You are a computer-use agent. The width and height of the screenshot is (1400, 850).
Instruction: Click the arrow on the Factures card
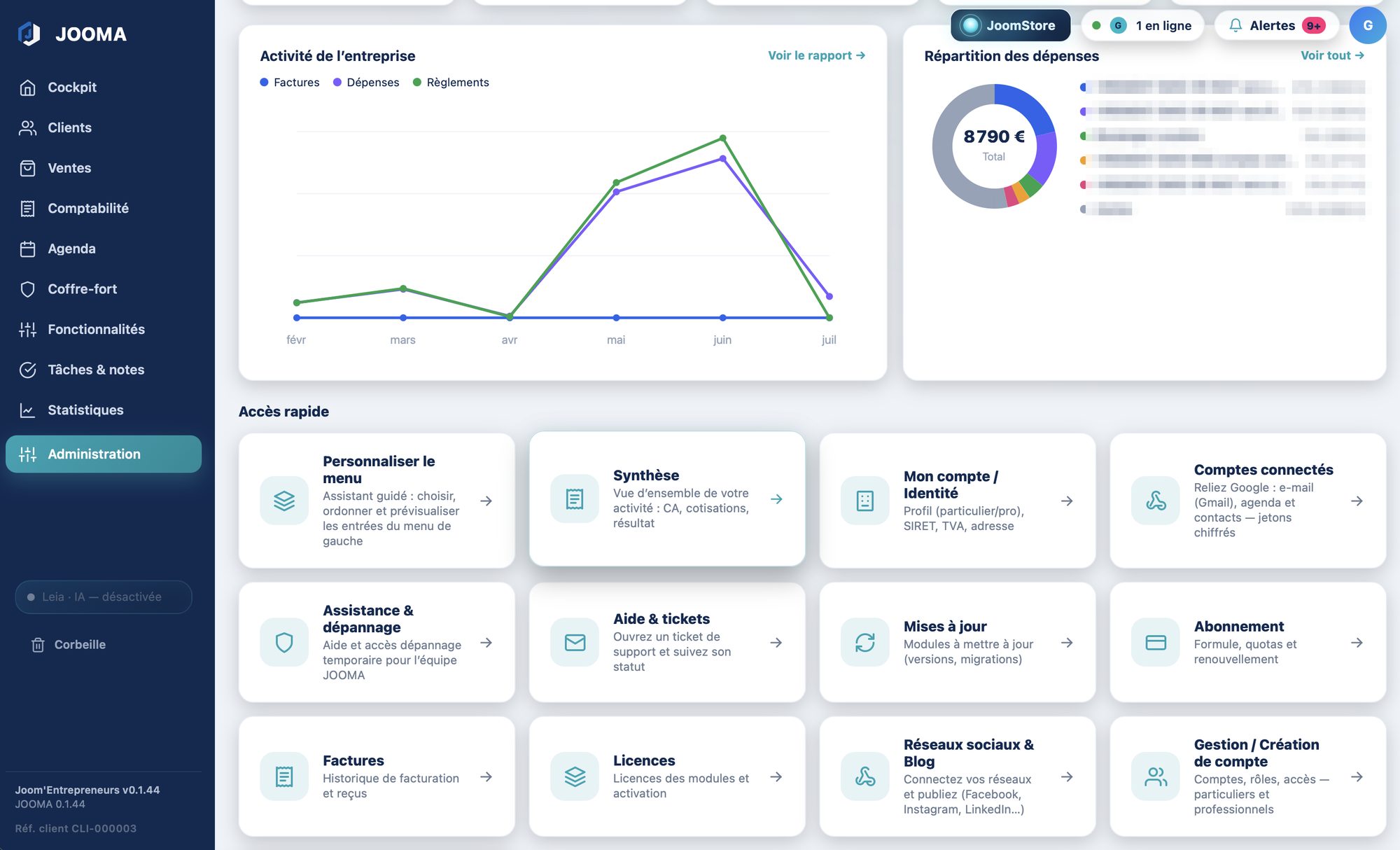486,776
